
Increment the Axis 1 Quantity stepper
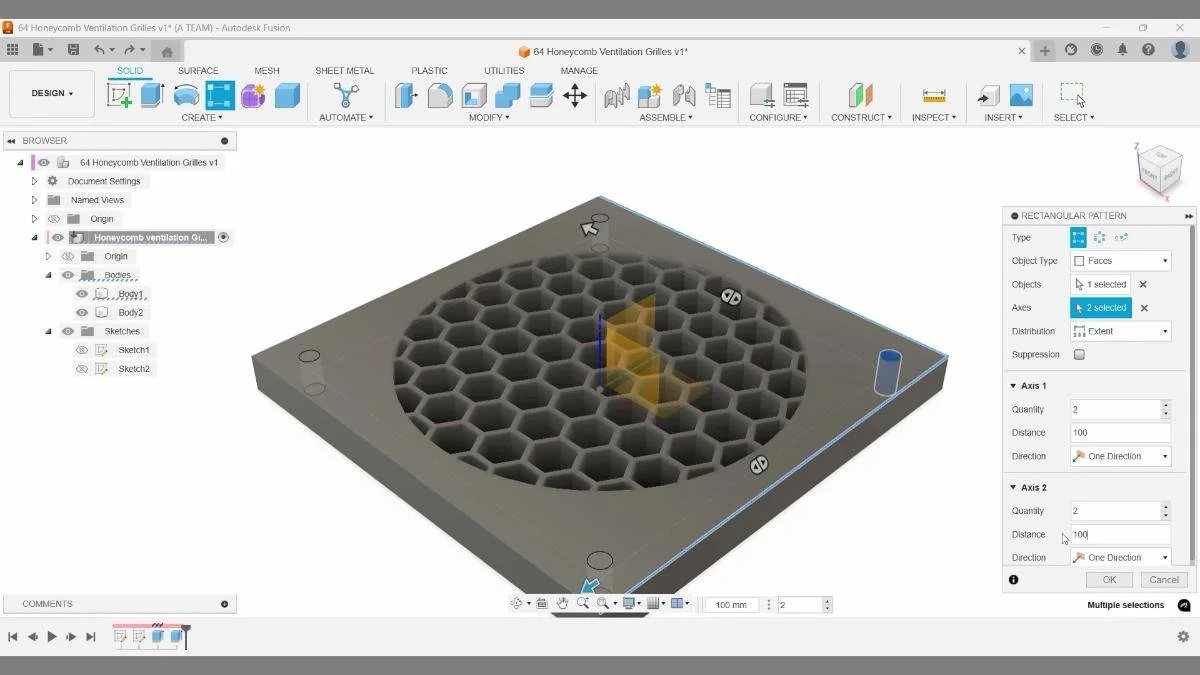tap(1166, 405)
